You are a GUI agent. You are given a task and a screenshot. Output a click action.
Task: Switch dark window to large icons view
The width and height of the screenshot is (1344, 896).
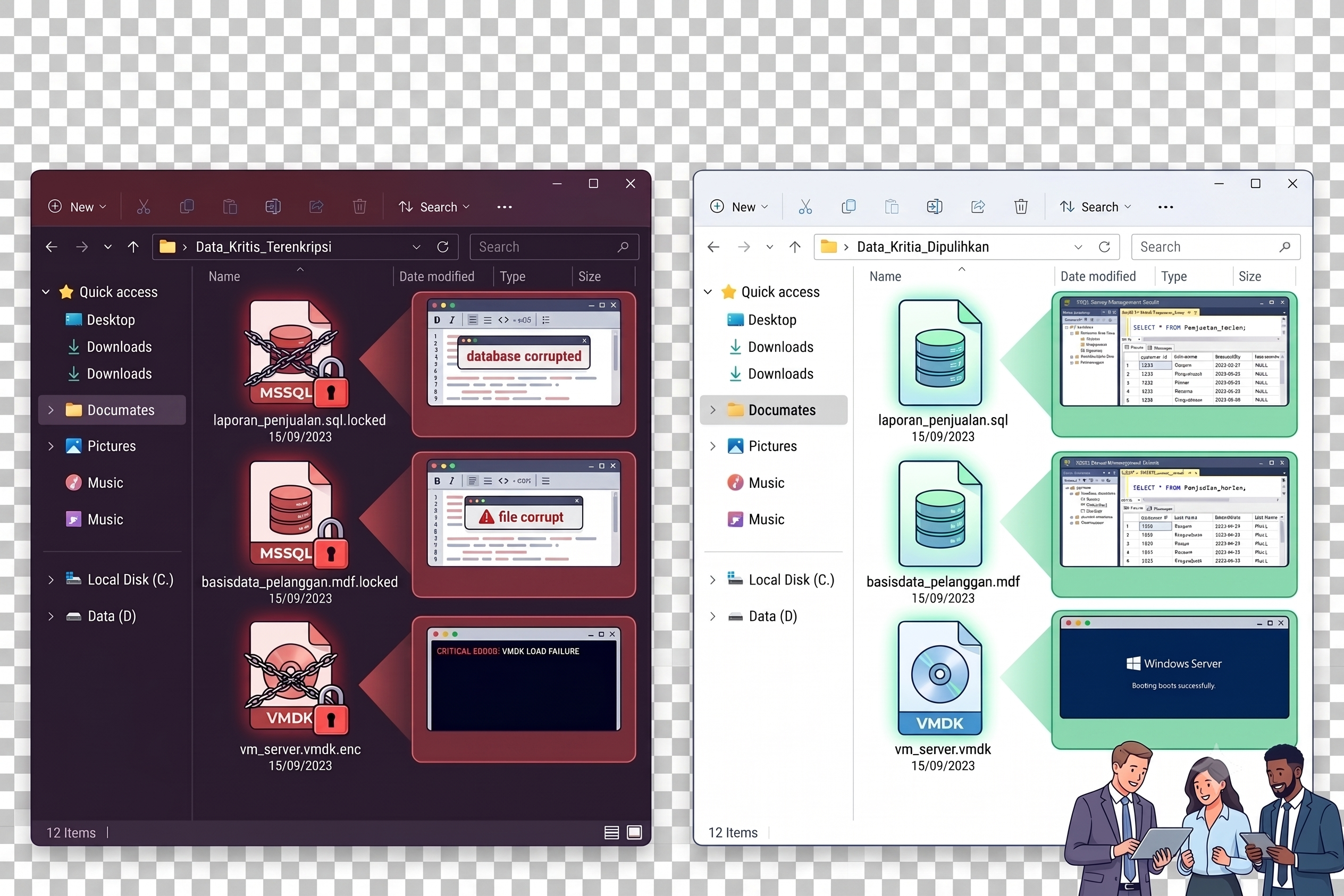(635, 833)
